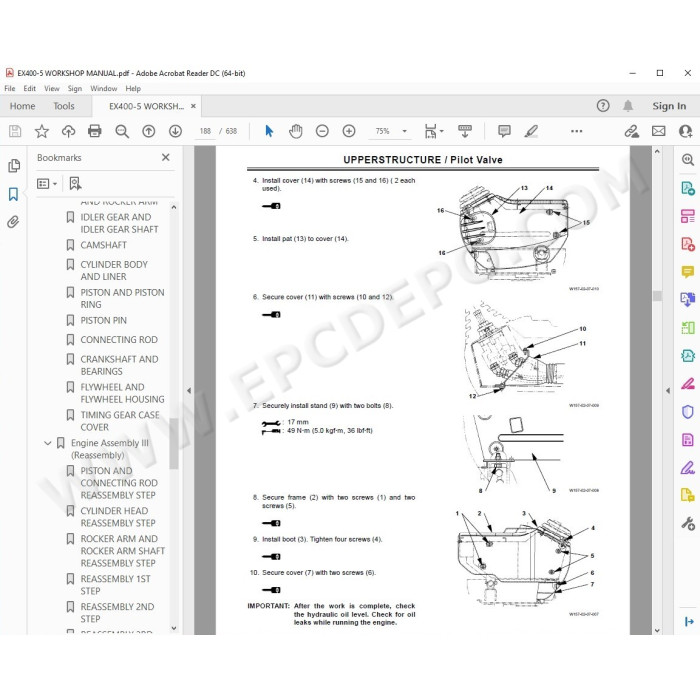Open the Help menu
Viewport: 700px width, 700px height.
(133, 88)
